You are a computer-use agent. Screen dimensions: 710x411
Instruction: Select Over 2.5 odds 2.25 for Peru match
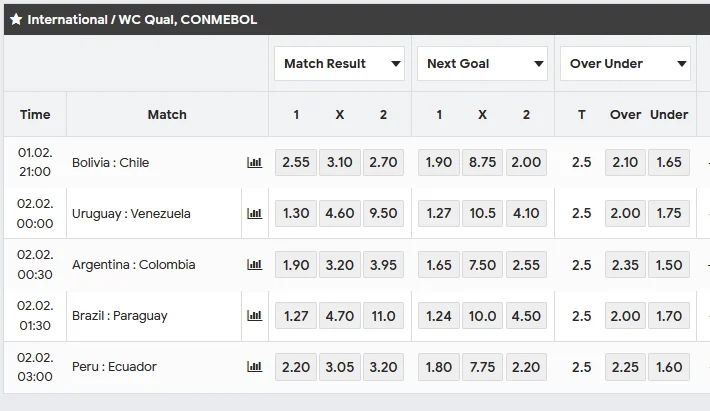[x=625, y=367]
